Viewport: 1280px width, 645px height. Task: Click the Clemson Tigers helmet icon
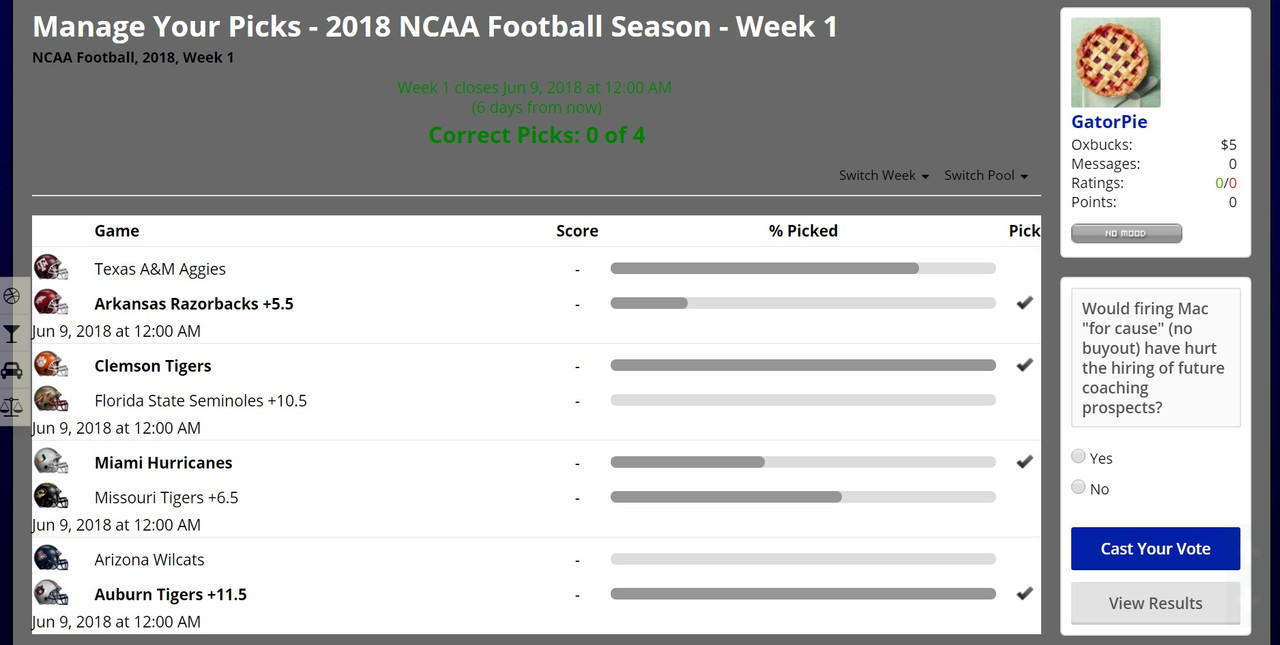point(51,365)
